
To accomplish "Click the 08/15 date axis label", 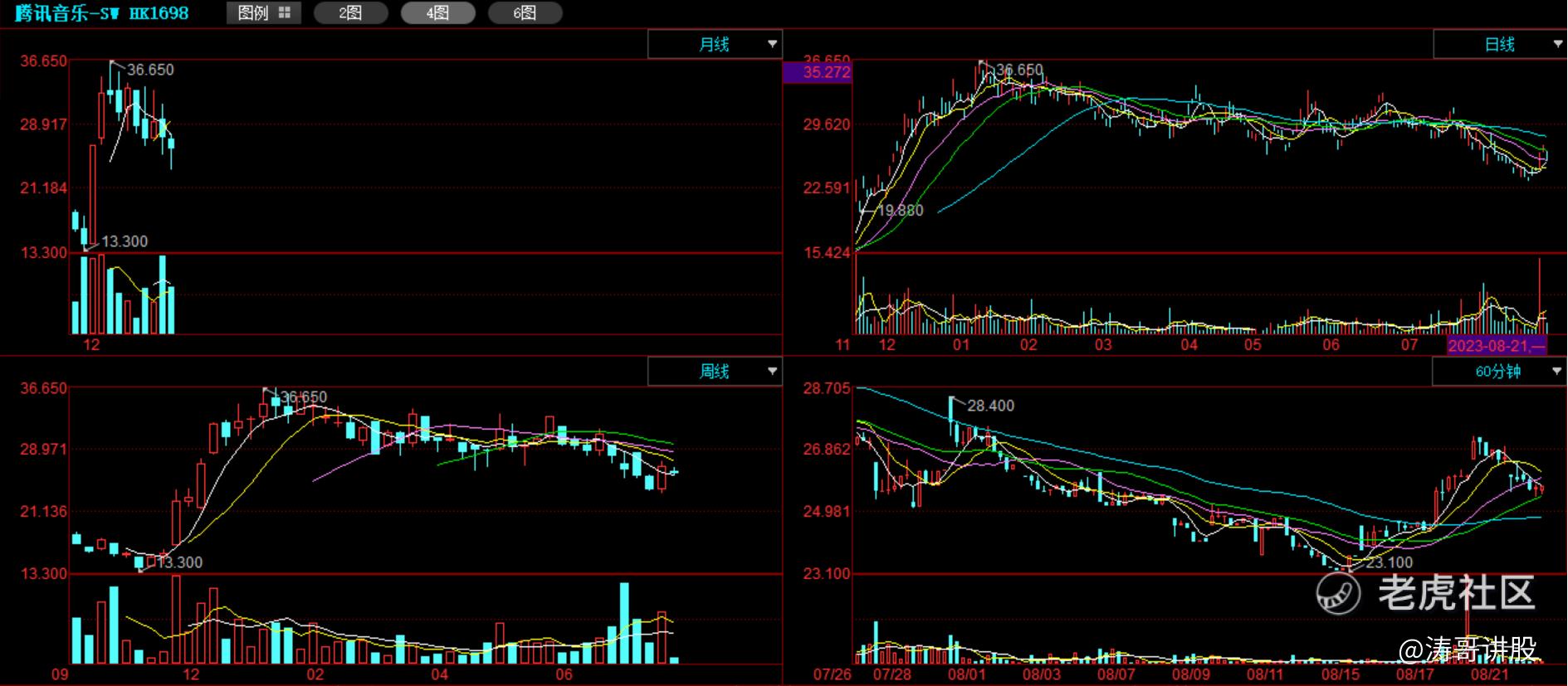I will pyautogui.click(x=1340, y=674).
